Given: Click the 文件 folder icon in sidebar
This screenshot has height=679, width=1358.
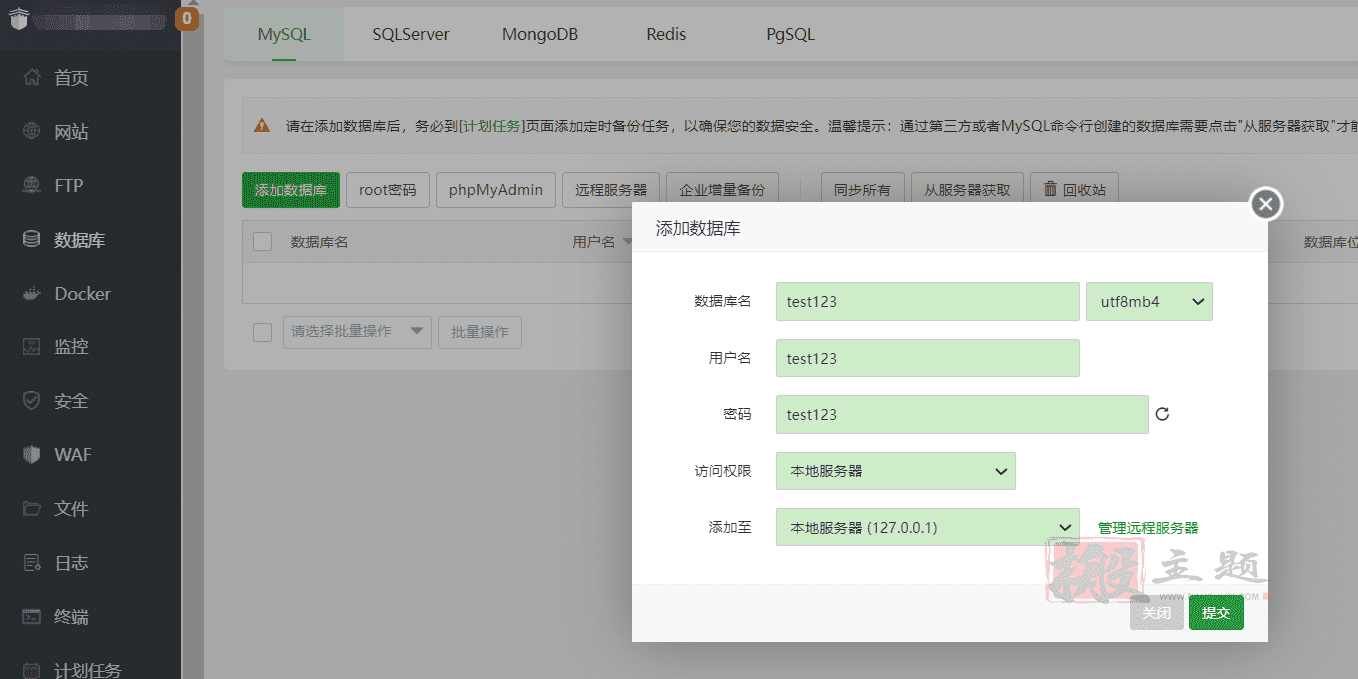Looking at the screenshot, I should (x=32, y=509).
